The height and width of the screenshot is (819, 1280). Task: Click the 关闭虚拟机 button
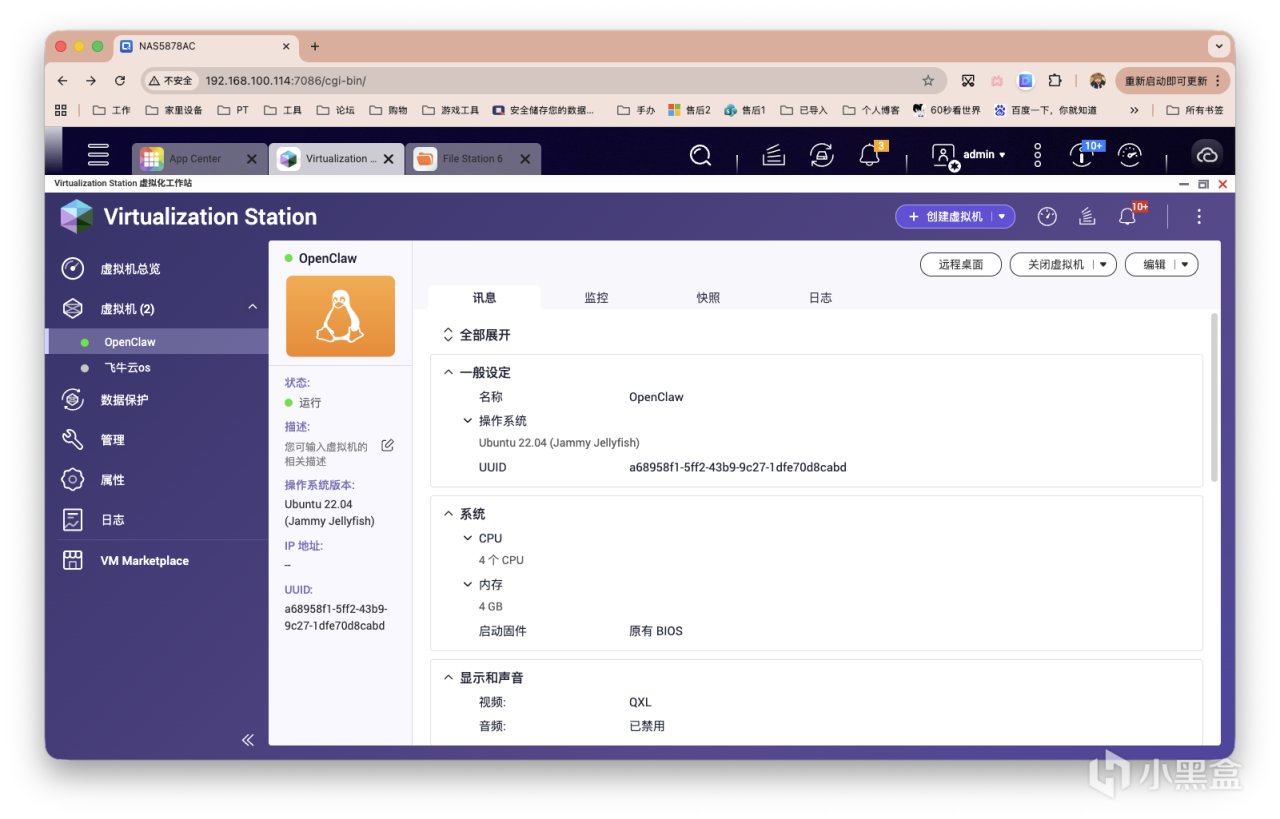pos(1056,265)
